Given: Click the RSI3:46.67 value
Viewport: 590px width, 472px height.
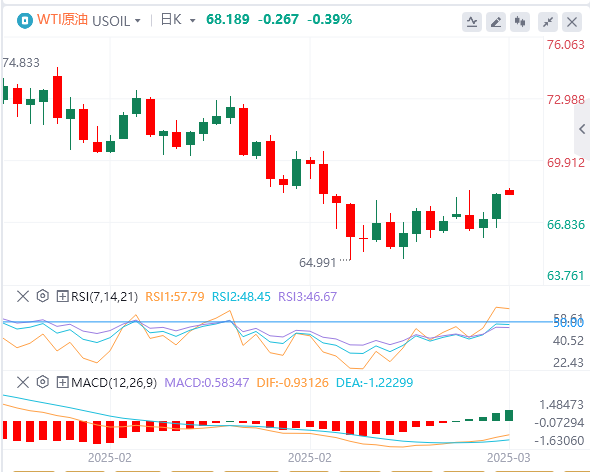Looking at the screenshot, I should point(307,297).
